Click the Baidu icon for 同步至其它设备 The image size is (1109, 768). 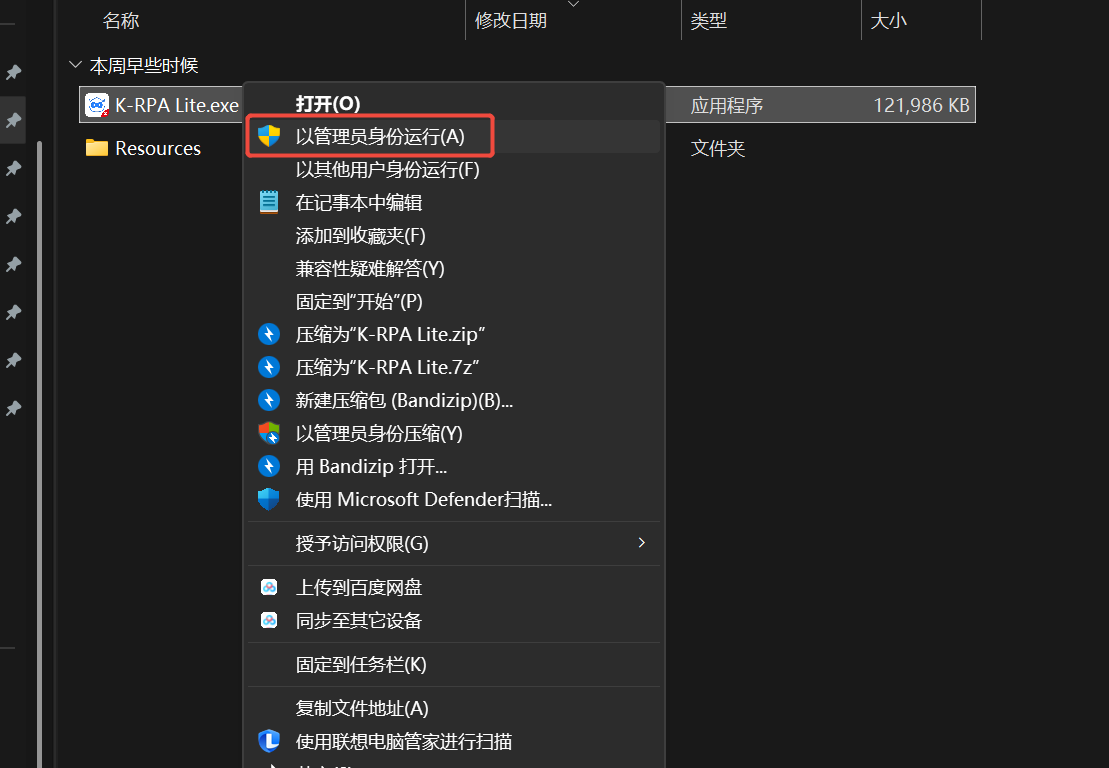pos(269,620)
